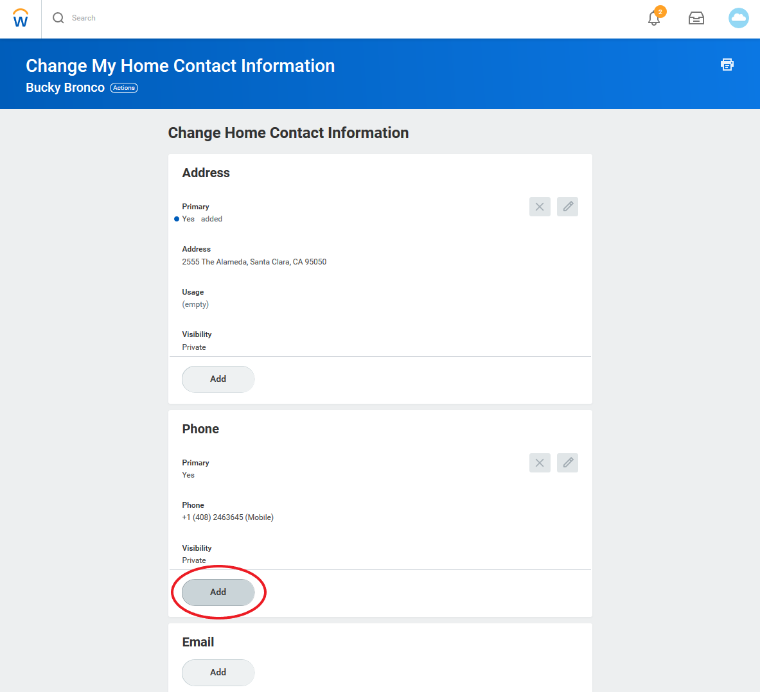
Task: Remove the phone entry with X icon
Action: [x=540, y=463]
